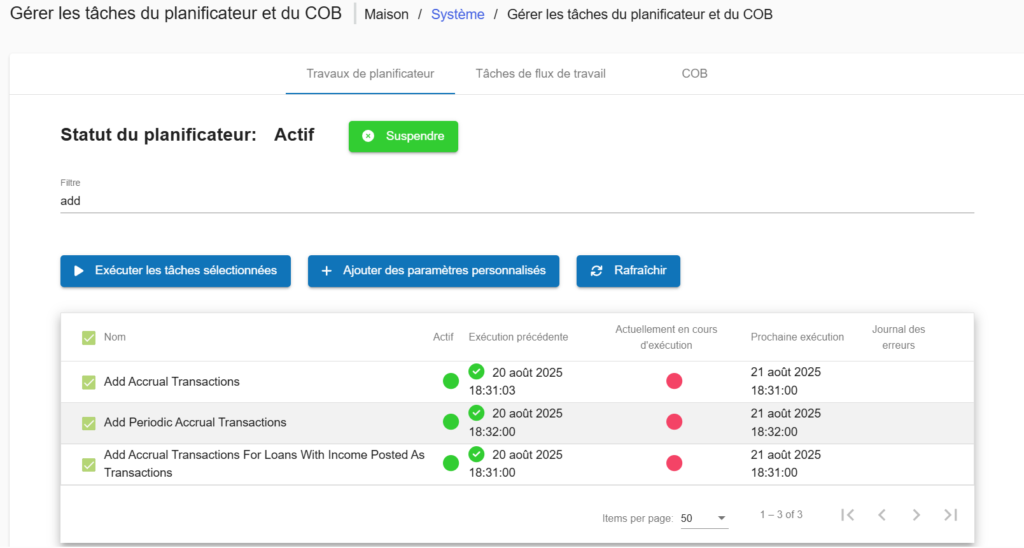
Task: Select Add Accrual Transactions For Loans With Income name
Action: tap(264, 463)
